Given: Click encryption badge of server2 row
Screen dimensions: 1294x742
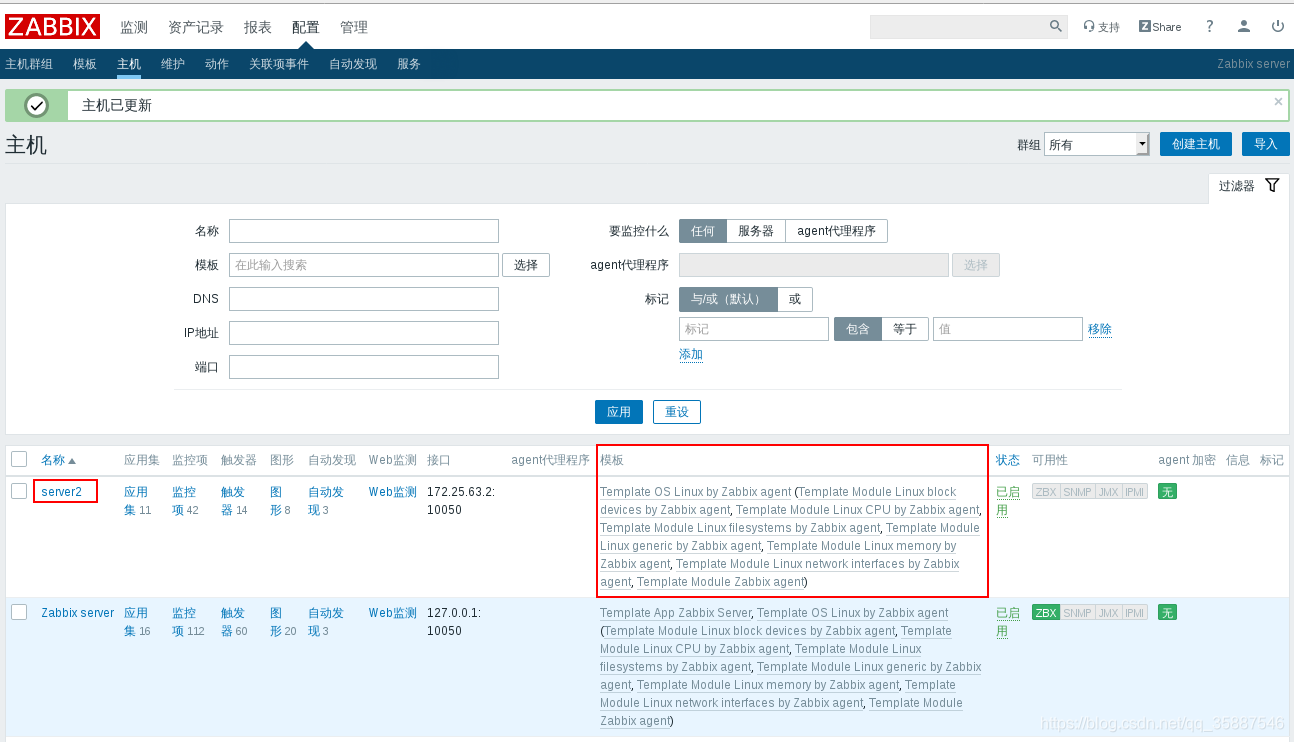Looking at the screenshot, I should click(x=1167, y=491).
